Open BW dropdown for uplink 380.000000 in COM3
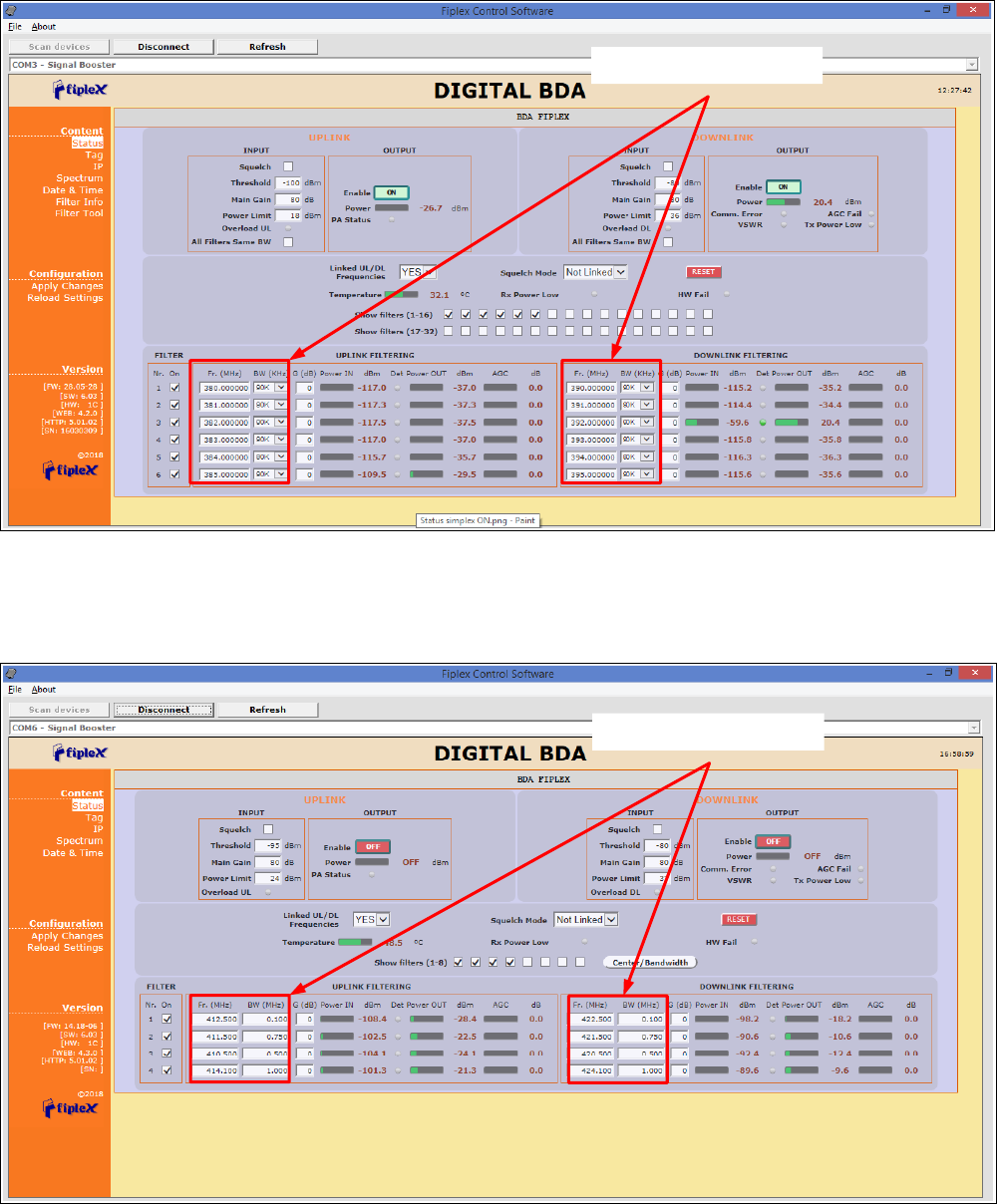This screenshot has height=1204, width=997. [x=270, y=388]
